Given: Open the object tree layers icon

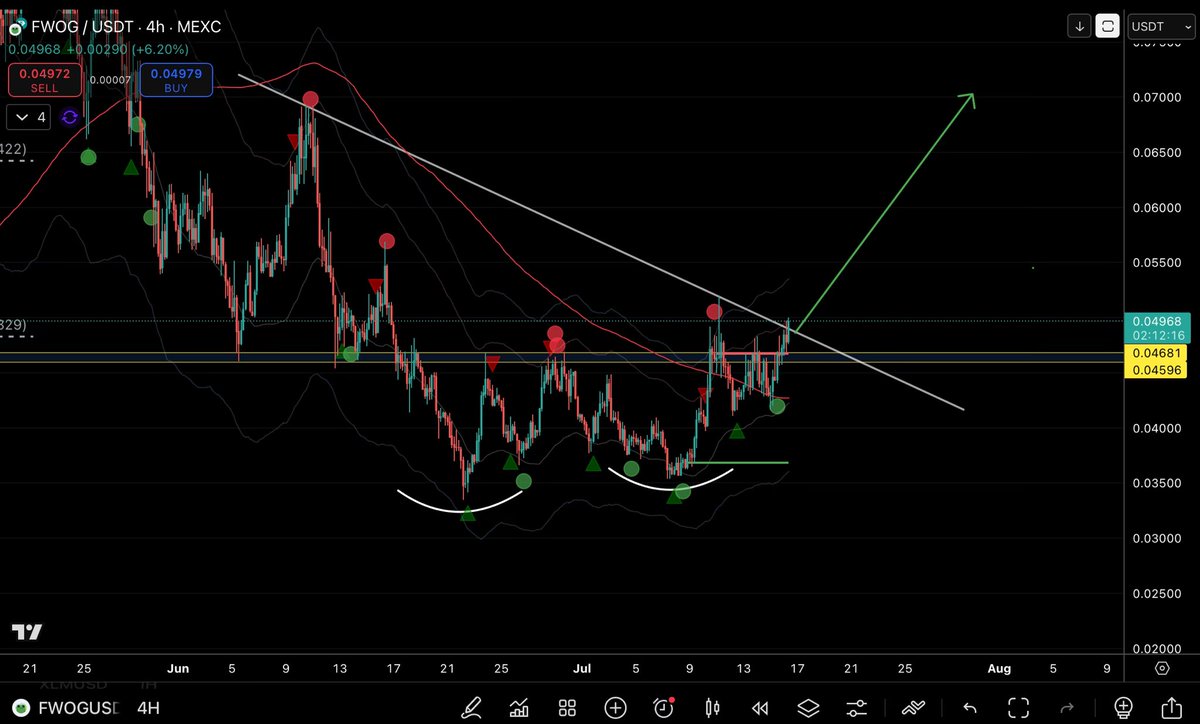Looking at the screenshot, I should [808, 708].
